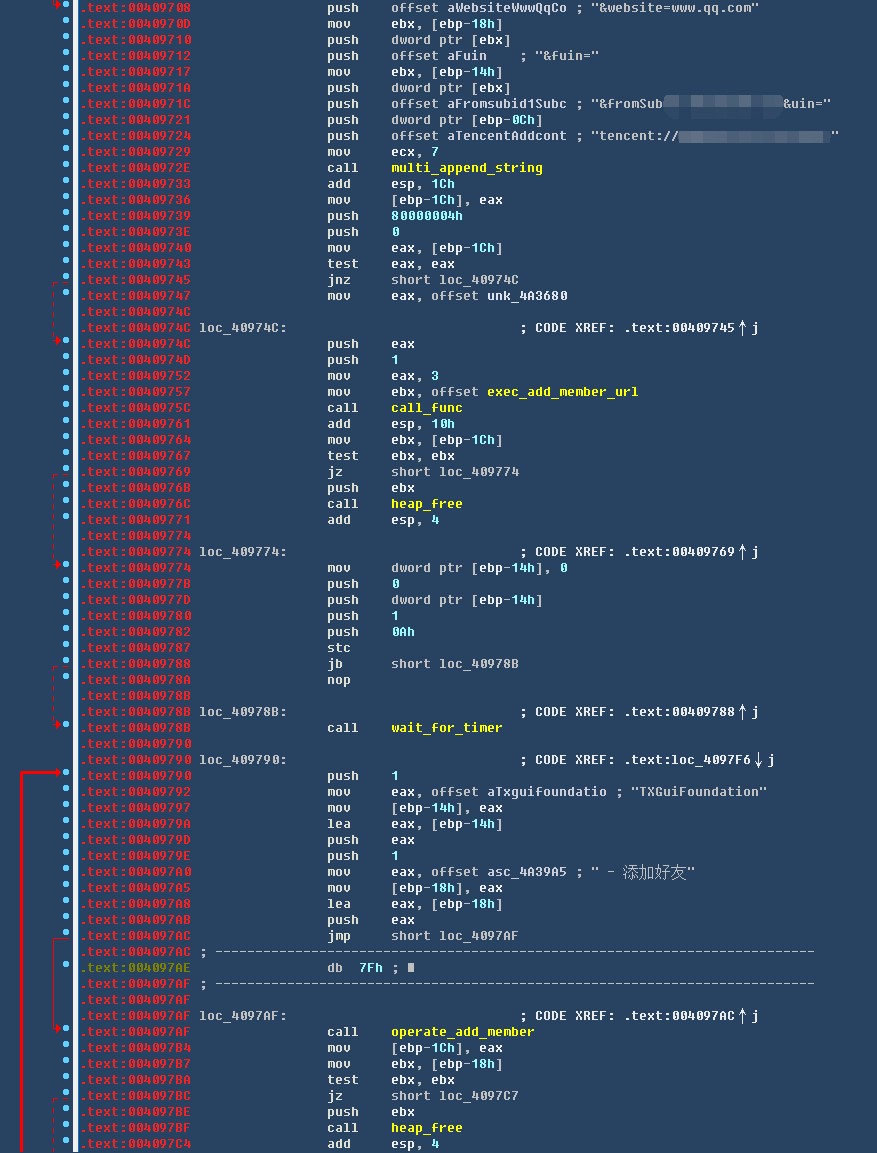
Task: Jump to multi_append_string function name
Action: tap(466, 168)
